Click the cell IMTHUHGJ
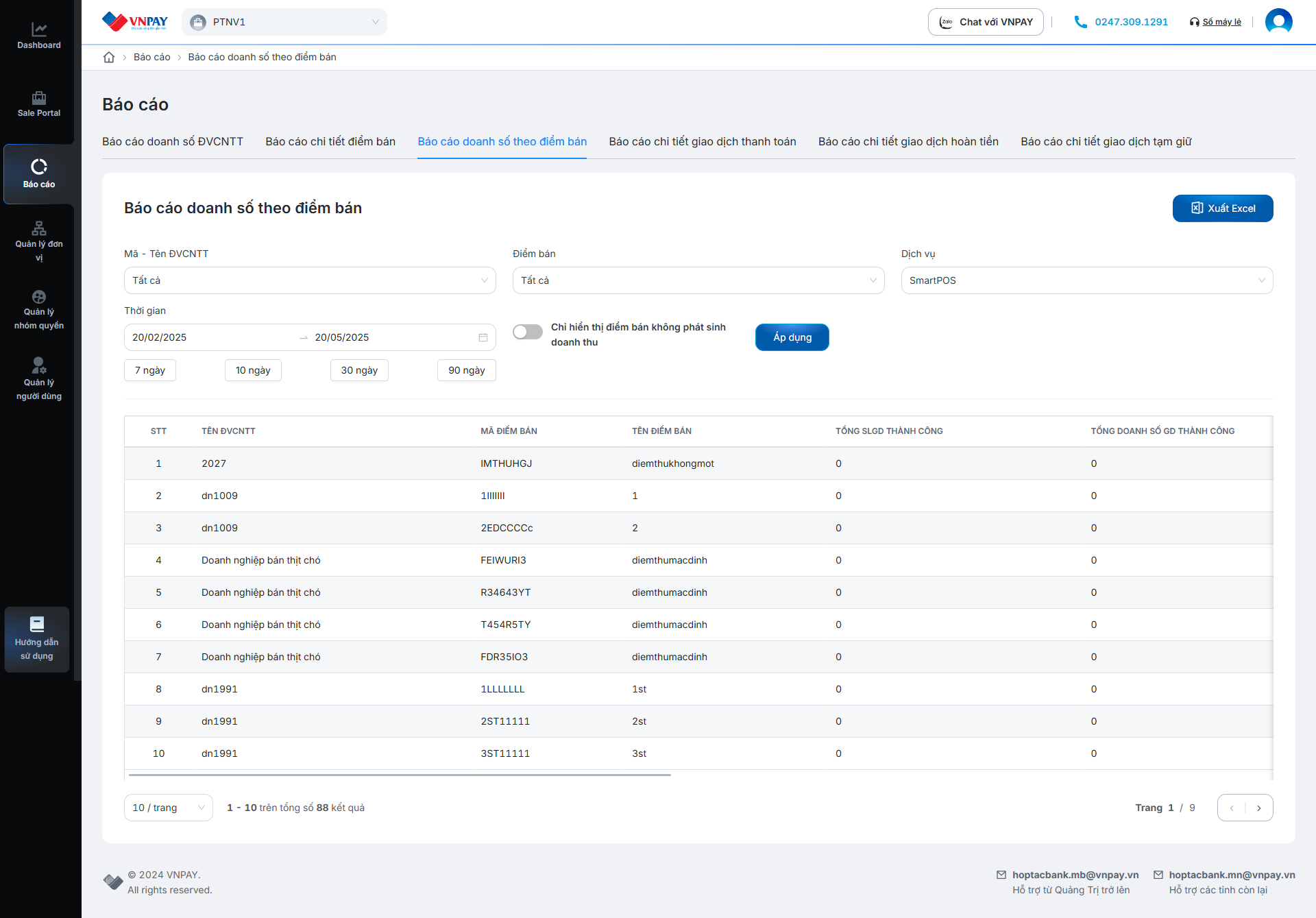 click(x=506, y=463)
